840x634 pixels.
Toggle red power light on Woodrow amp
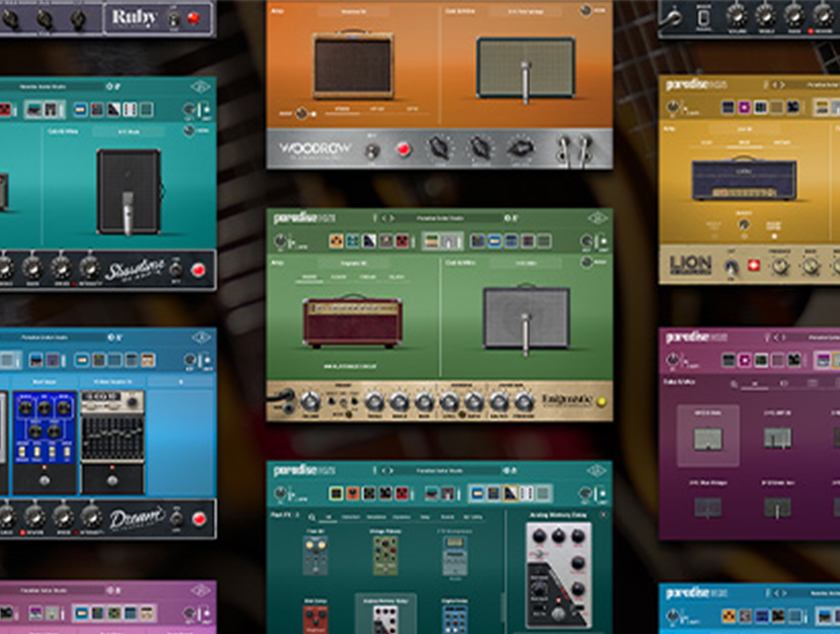pyautogui.click(x=403, y=150)
